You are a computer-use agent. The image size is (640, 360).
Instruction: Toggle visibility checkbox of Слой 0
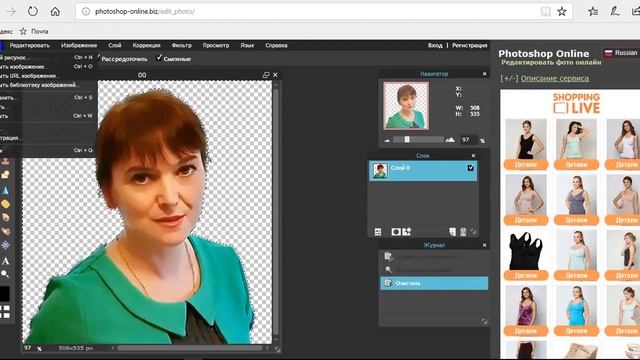(471, 168)
